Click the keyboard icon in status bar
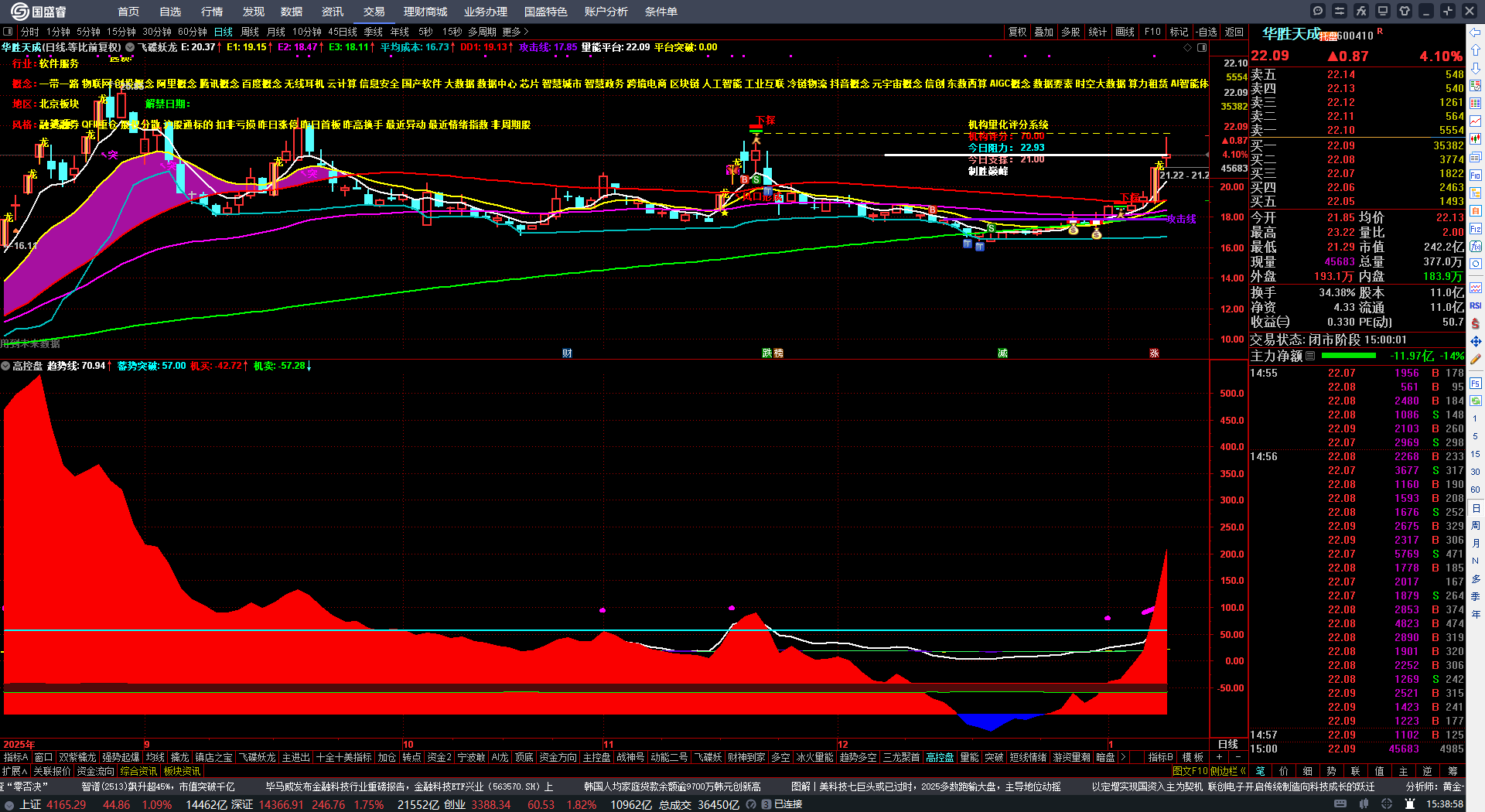The width and height of the screenshot is (1485, 812). (1340, 804)
